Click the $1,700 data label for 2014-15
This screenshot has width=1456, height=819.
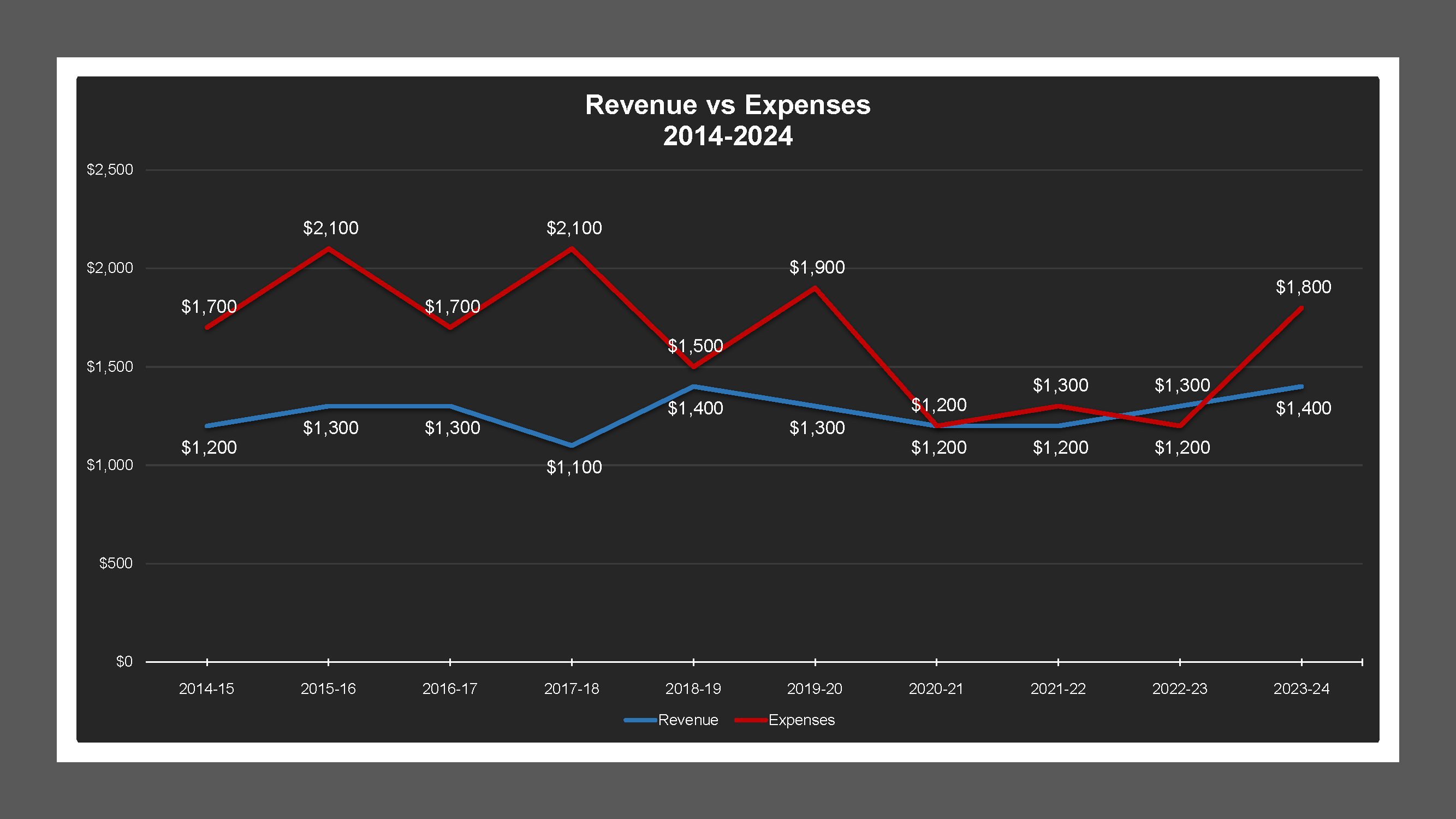209,307
